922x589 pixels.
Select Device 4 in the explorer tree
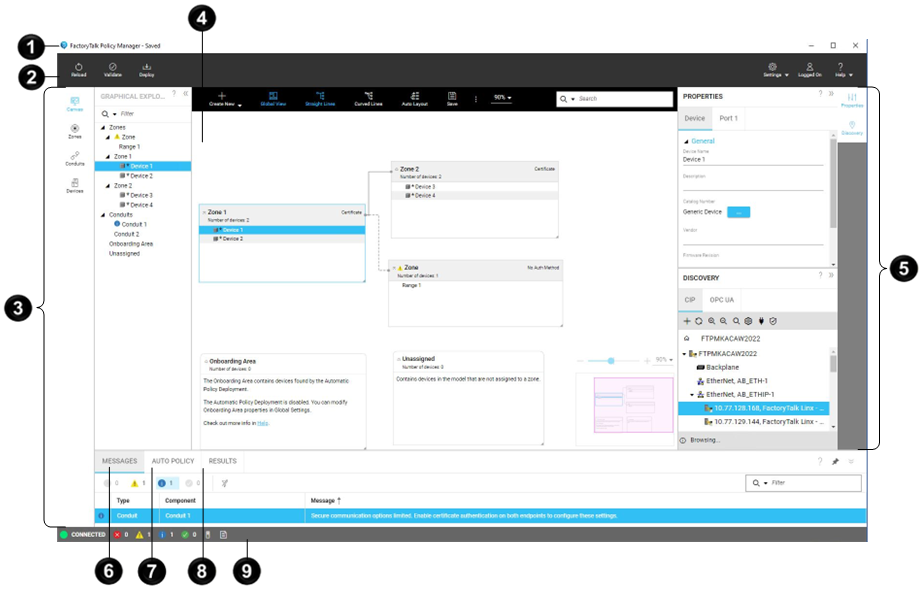click(141, 205)
